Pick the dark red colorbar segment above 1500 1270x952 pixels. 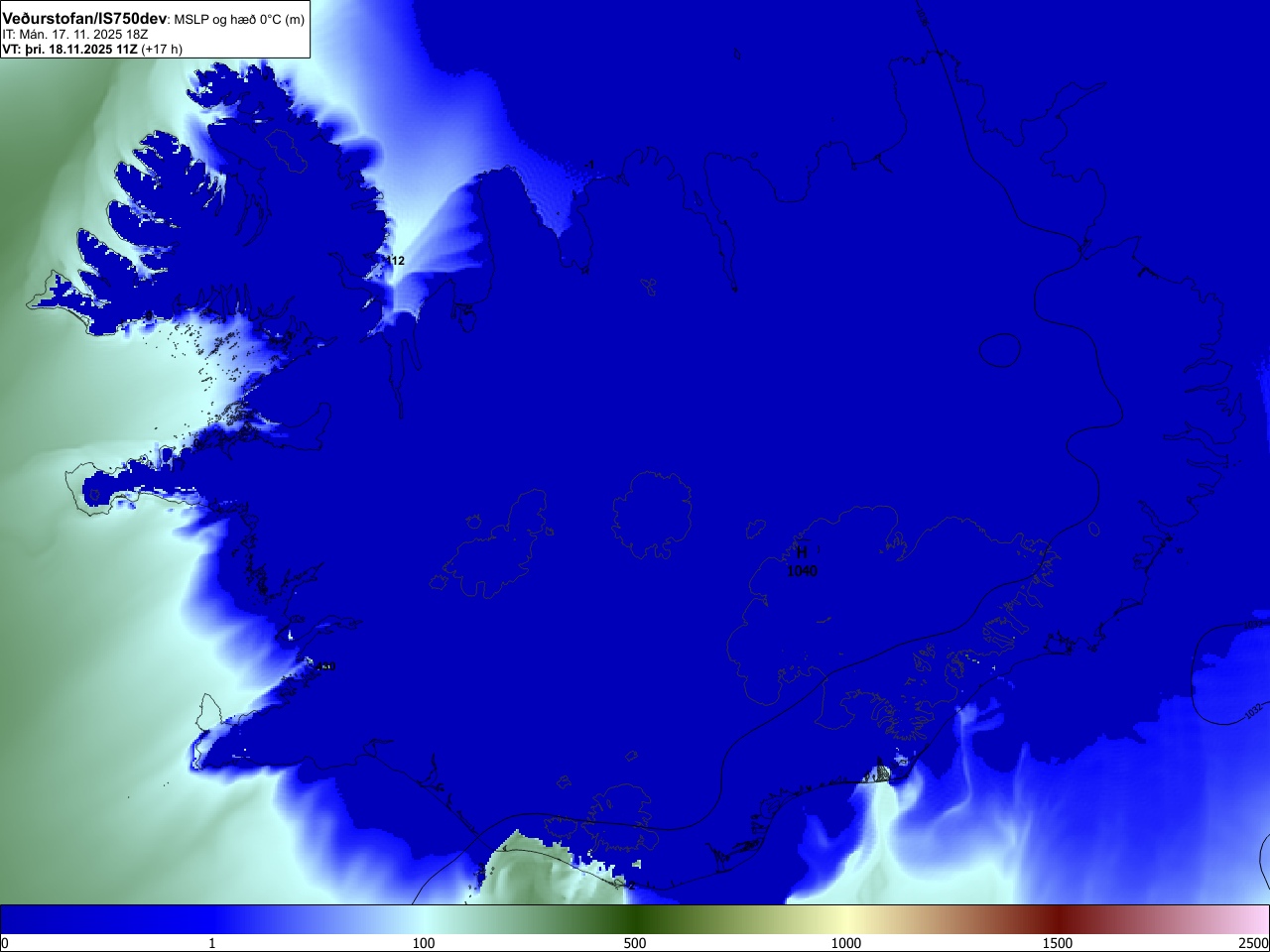click(1058, 919)
